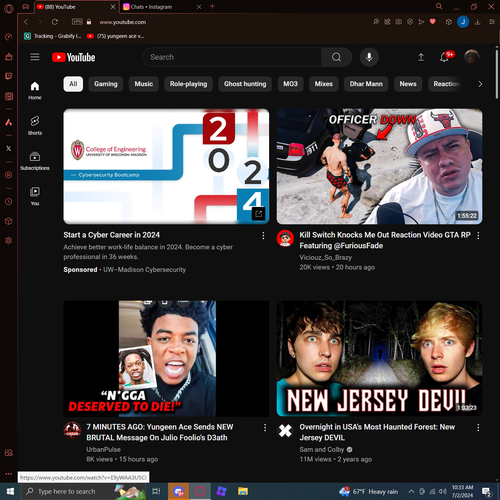The height and width of the screenshot is (500, 500).
Task: Click the YouTube search input field
Action: pyautogui.click(x=232, y=57)
